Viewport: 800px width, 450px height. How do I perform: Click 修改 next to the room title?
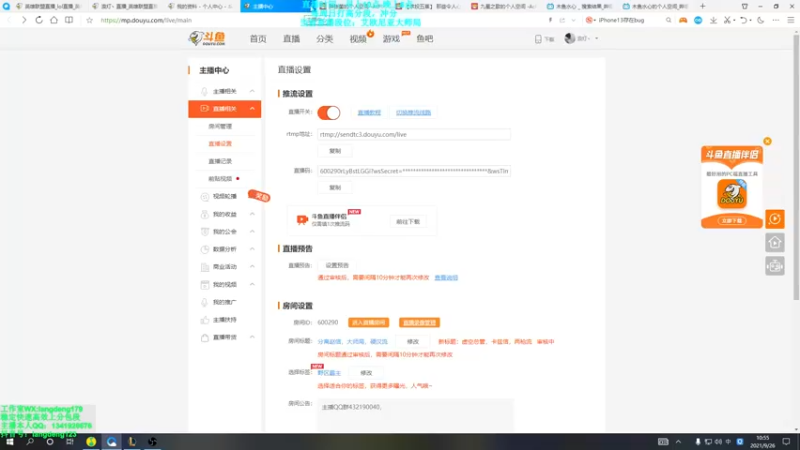pyautogui.click(x=413, y=342)
